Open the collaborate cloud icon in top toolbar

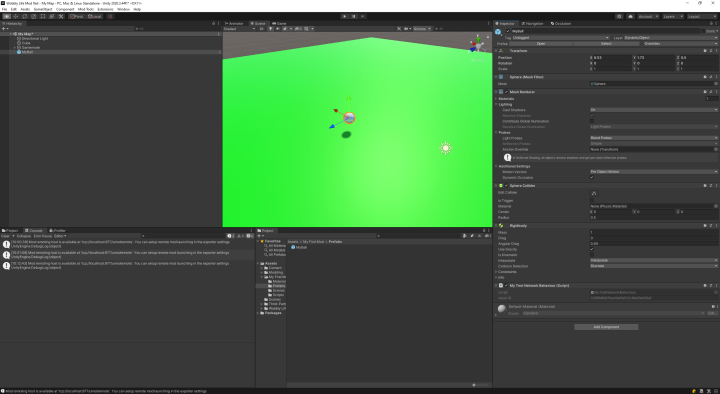(630, 16)
